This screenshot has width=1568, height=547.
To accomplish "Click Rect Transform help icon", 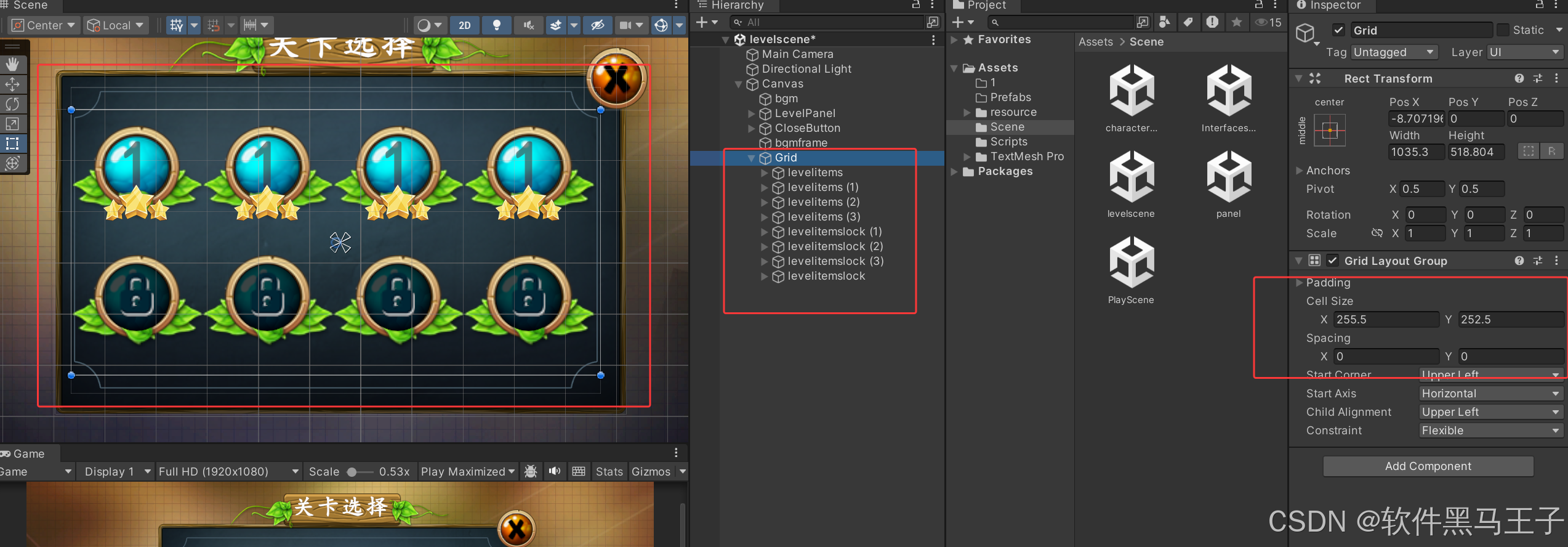I will click(1519, 78).
